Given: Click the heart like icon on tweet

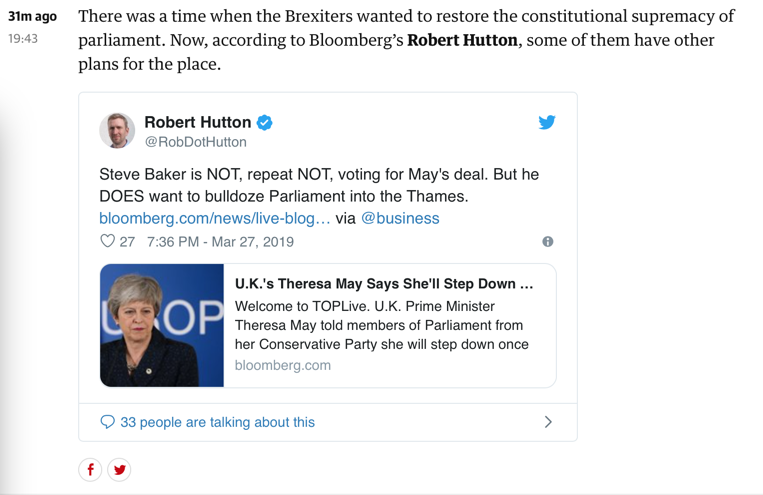Looking at the screenshot, I should tap(107, 241).
